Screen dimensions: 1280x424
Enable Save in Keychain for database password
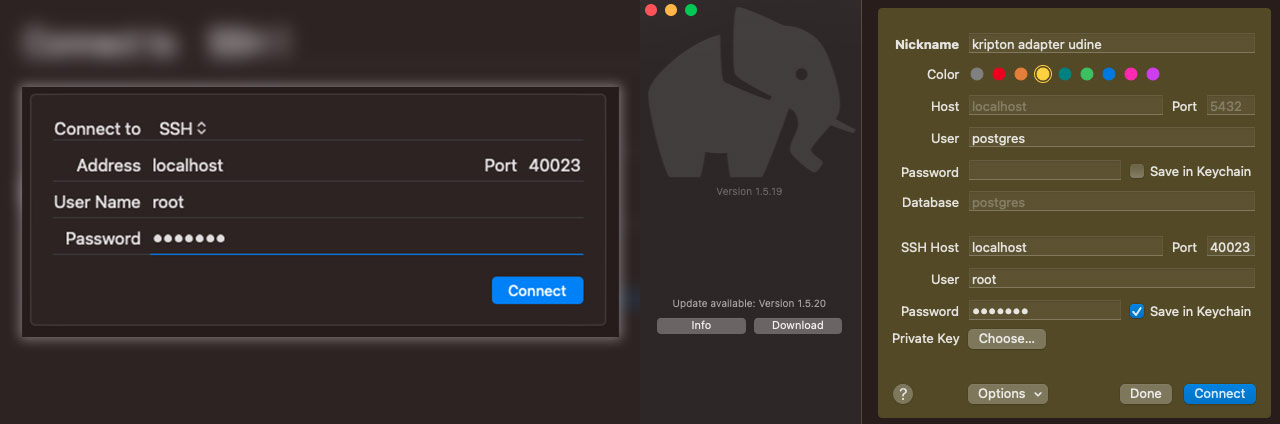[1137, 171]
